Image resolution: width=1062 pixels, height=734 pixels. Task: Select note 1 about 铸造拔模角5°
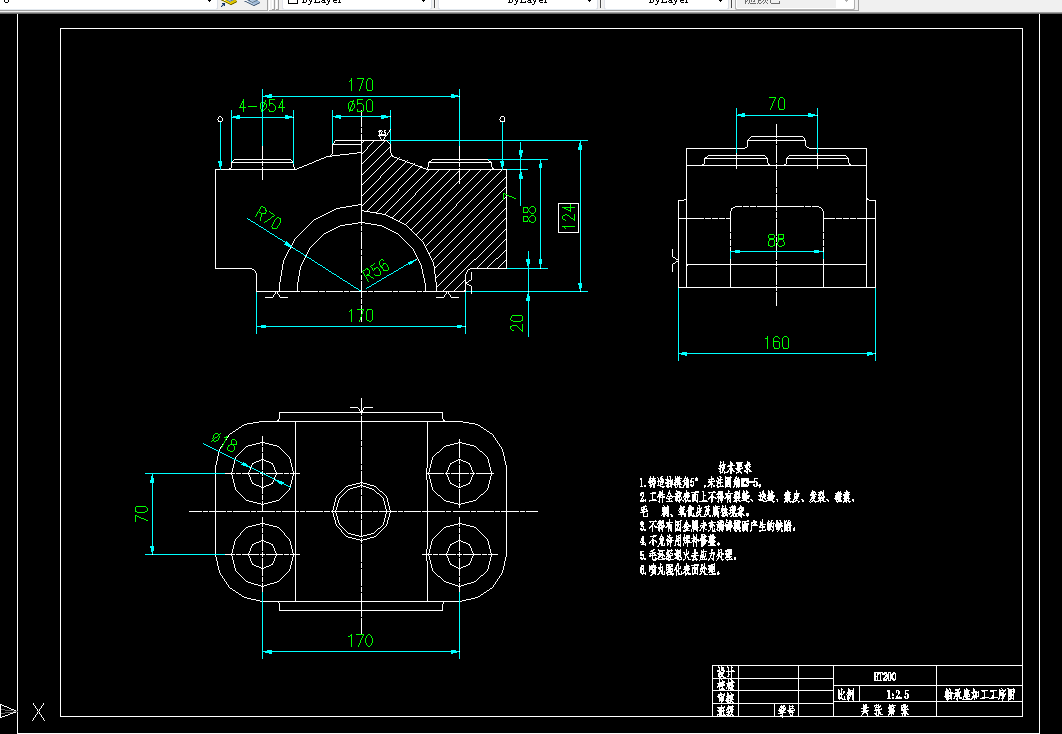[x=702, y=483]
